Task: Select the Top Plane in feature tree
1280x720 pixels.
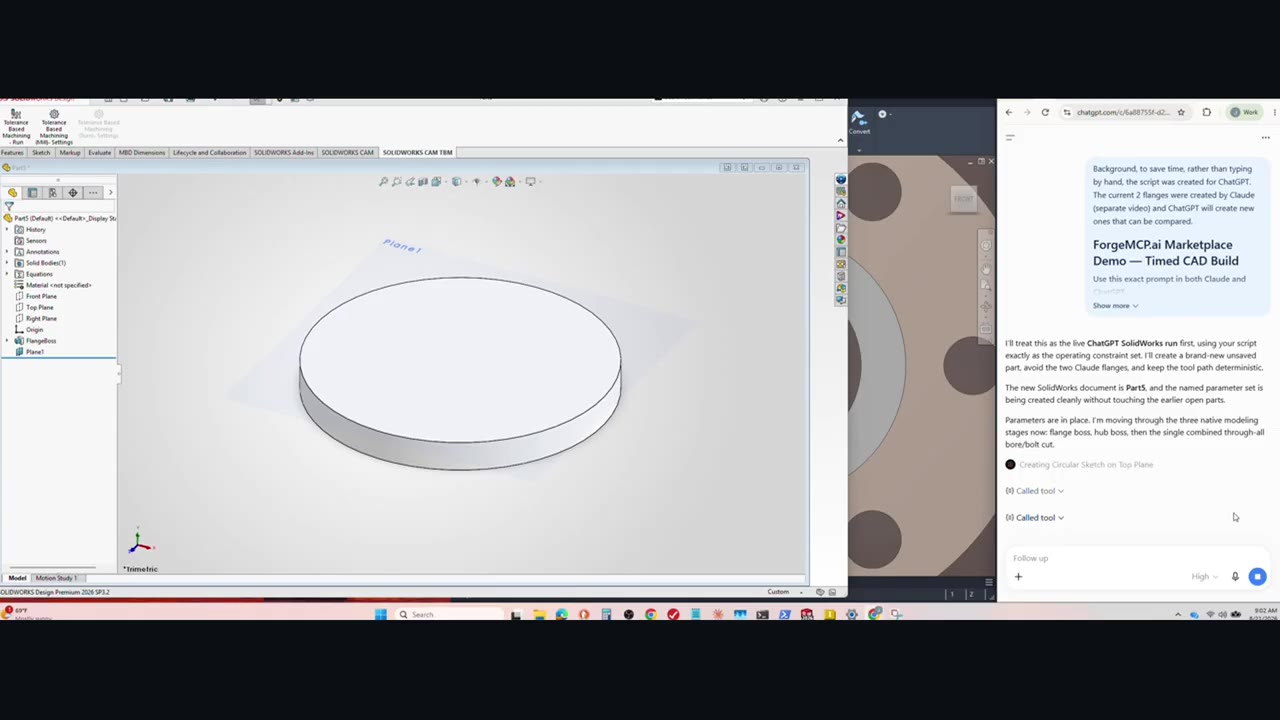Action: tap(35, 307)
